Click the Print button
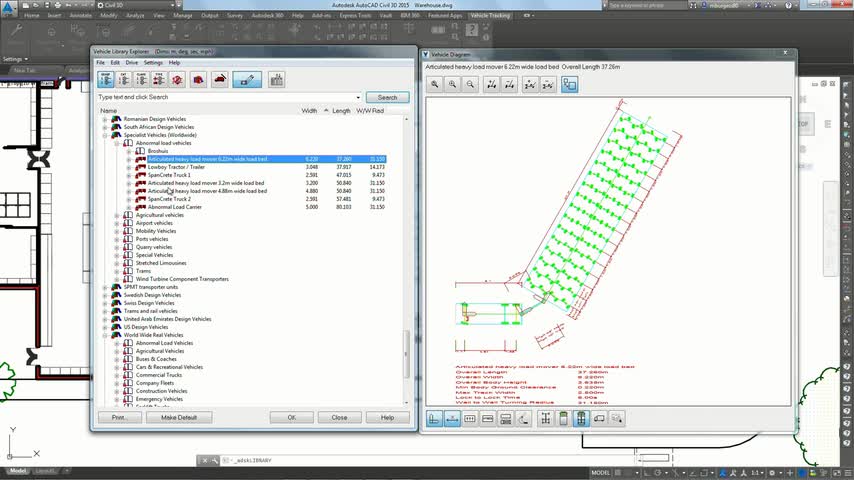Viewport: 854px width, 480px height. click(120, 417)
